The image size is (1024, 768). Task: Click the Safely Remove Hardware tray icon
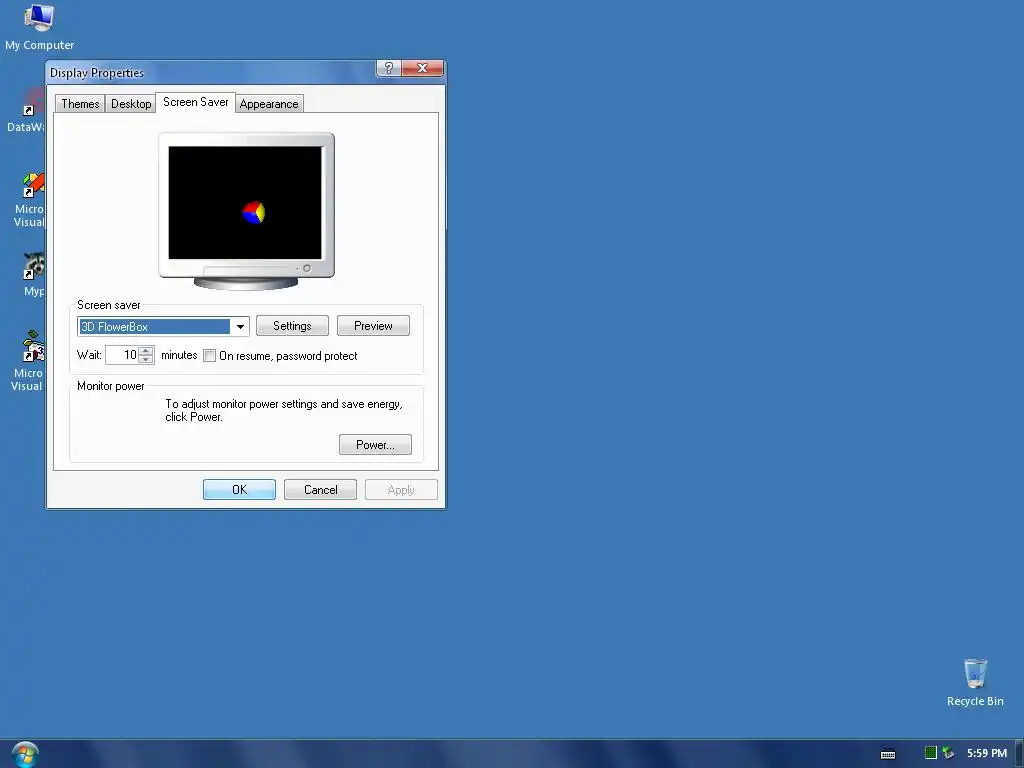(x=948, y=753)
